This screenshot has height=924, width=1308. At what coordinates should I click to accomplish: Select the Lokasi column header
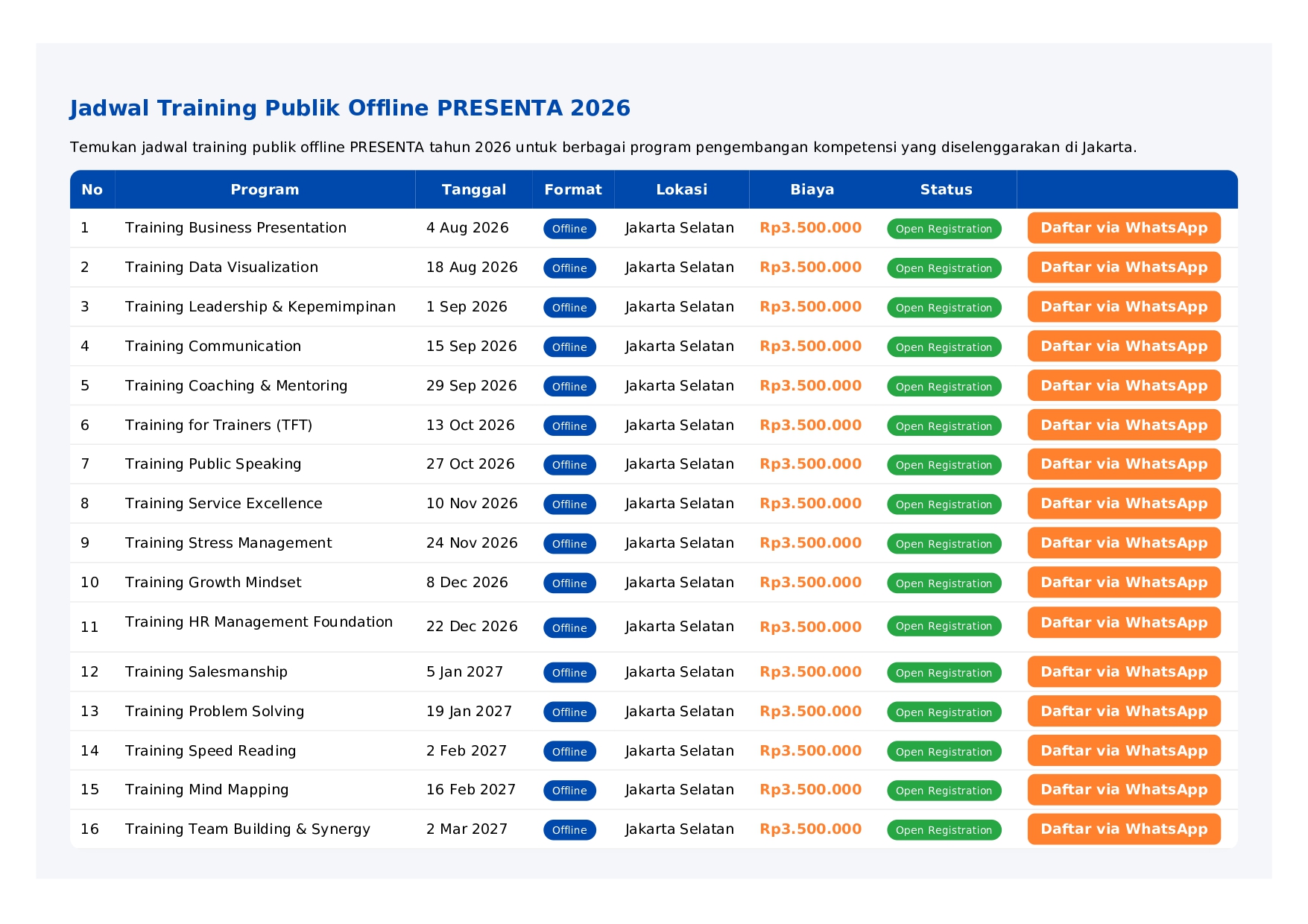pyautogui.click(x=682, y=190)
